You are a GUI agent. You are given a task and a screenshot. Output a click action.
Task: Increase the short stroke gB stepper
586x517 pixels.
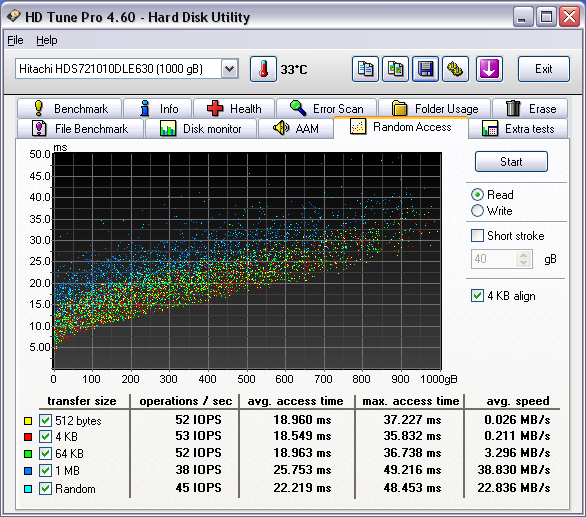(524, 255)
